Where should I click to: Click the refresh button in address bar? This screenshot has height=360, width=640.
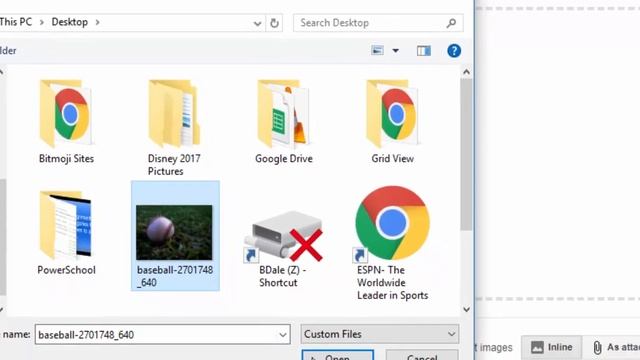(x=274, y=23)
